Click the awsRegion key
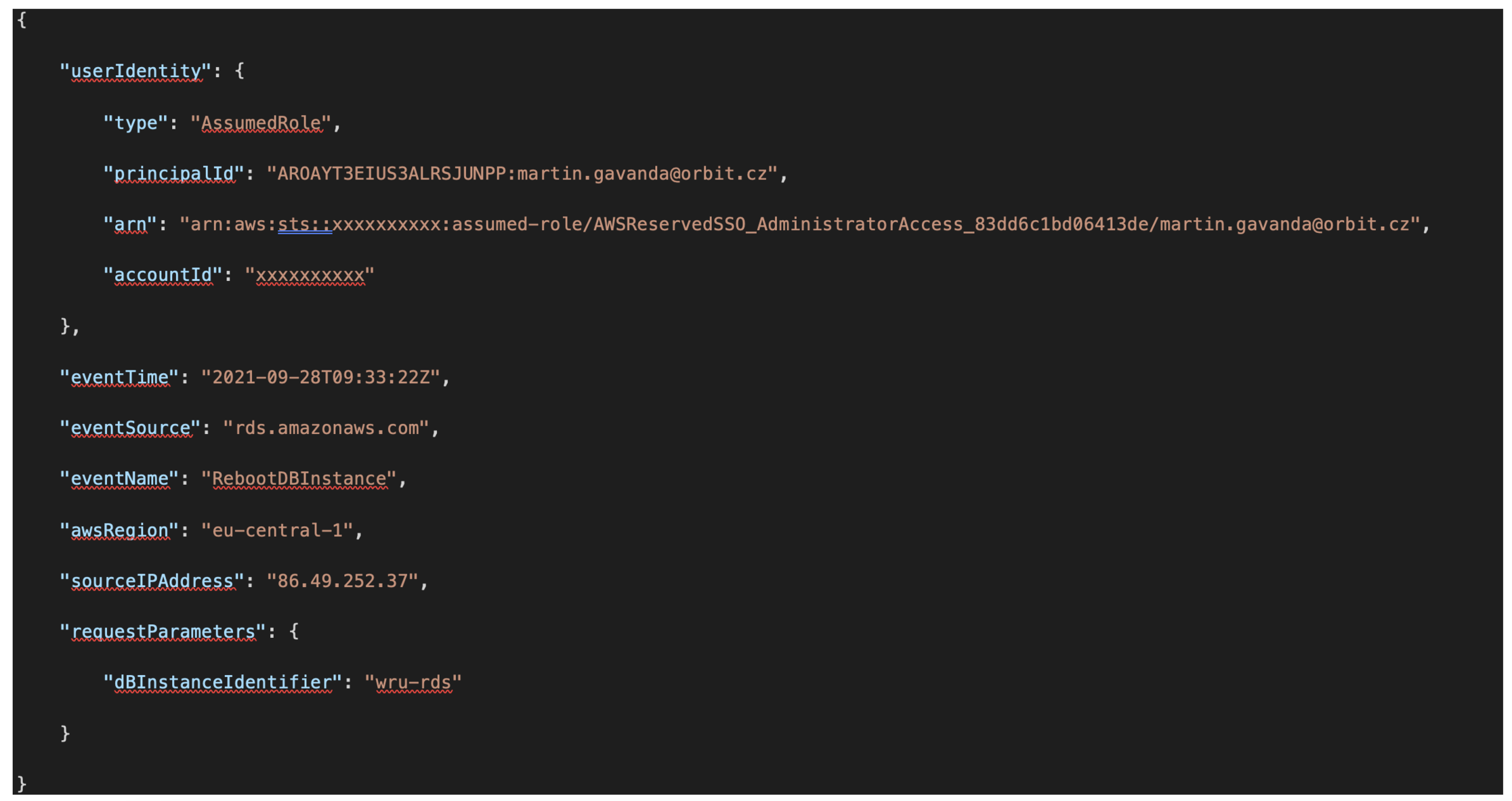This screenshot has width=1512, height=801. coord(119,529)
